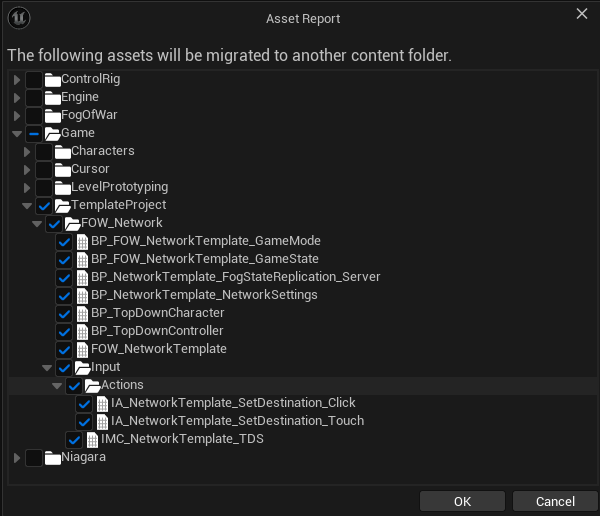The image size is (600, 516).
Task: Click the IA_NetworkTemplate_SetDestination_Touch file icon
Action: [x=102, y=421]
